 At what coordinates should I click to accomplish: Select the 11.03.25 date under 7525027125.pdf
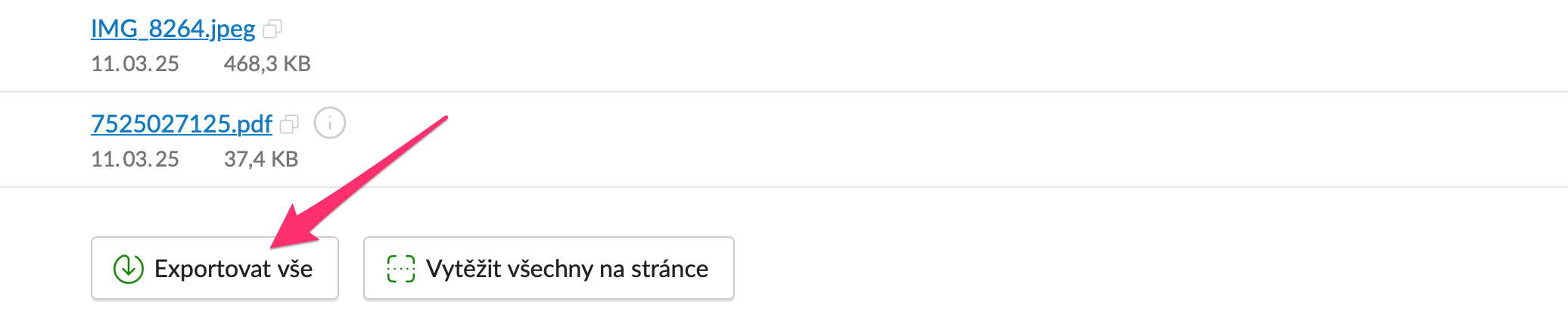[135, 159]
